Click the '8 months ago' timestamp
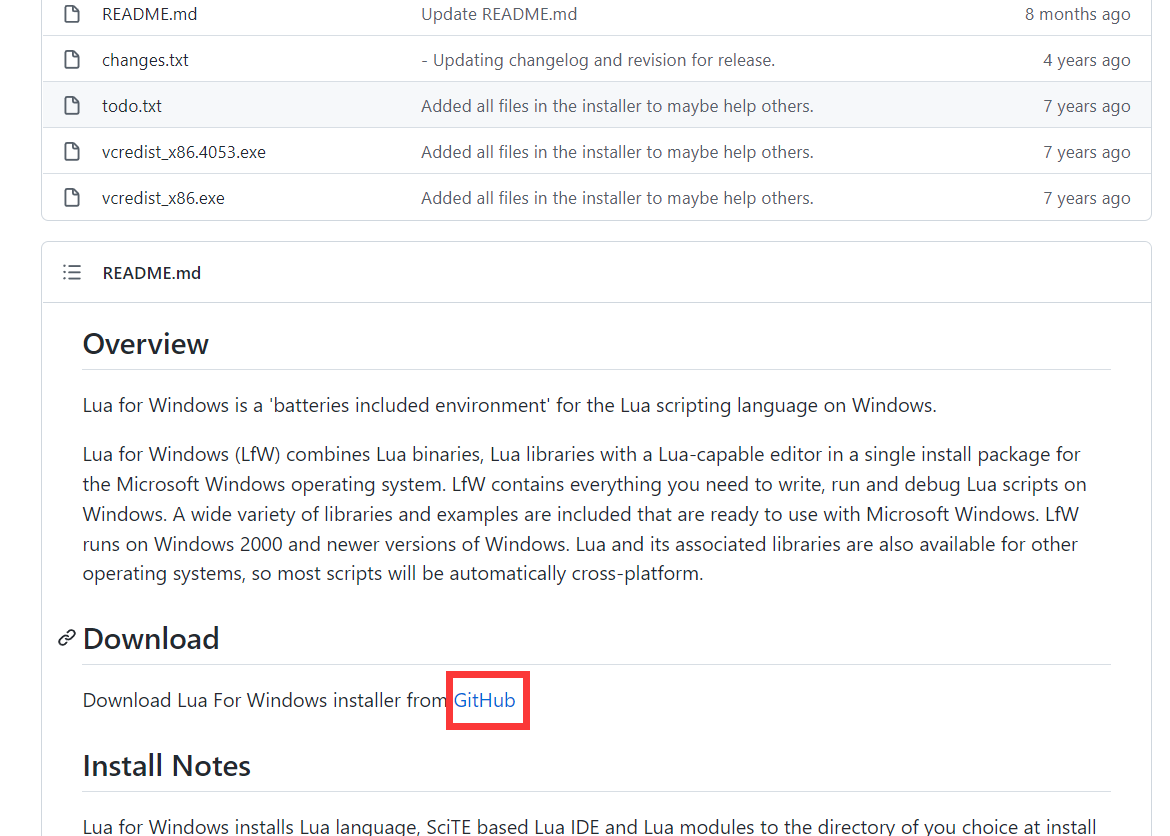The width and height of the screenshot is (1170, 836). [x=1077, y=14]
